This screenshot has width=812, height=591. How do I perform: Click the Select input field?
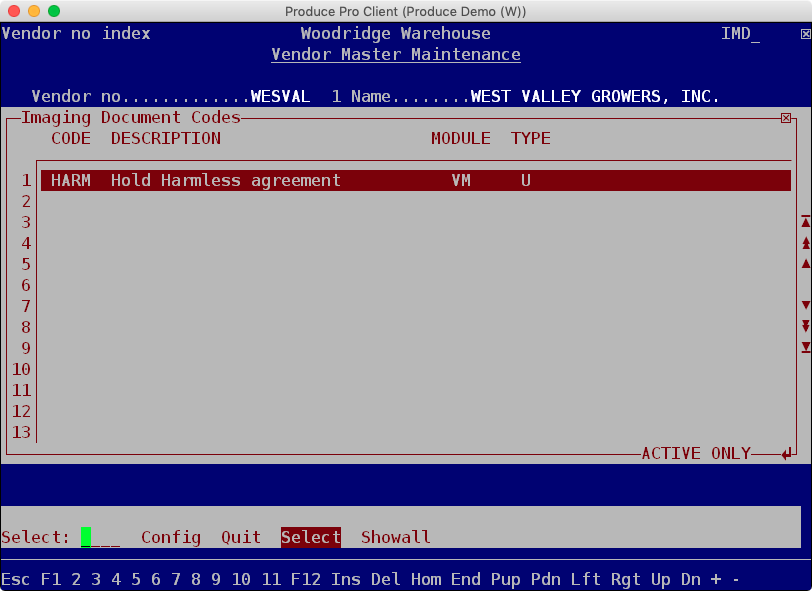tap(100, 538)
